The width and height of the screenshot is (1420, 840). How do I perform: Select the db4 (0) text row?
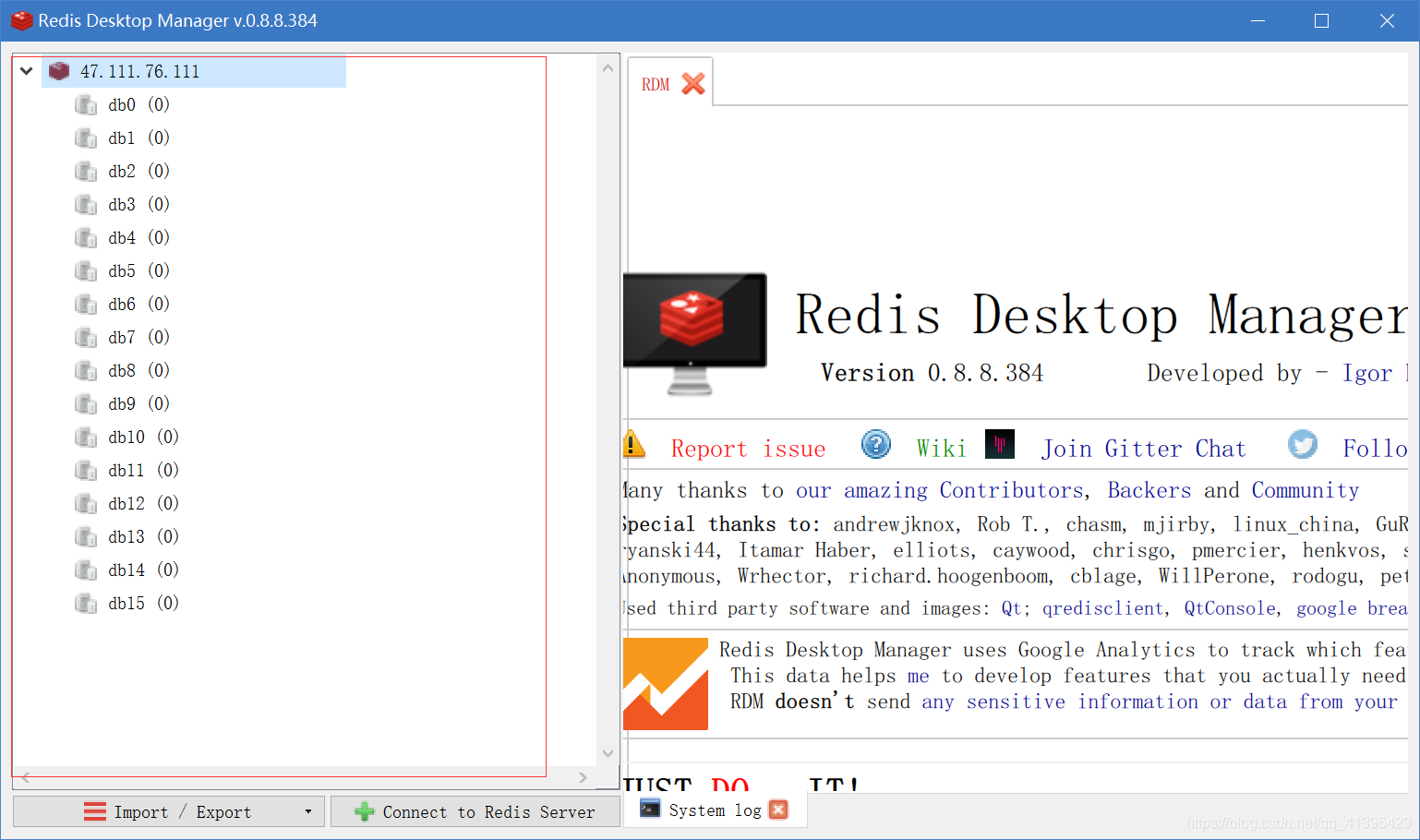[139, 238]
